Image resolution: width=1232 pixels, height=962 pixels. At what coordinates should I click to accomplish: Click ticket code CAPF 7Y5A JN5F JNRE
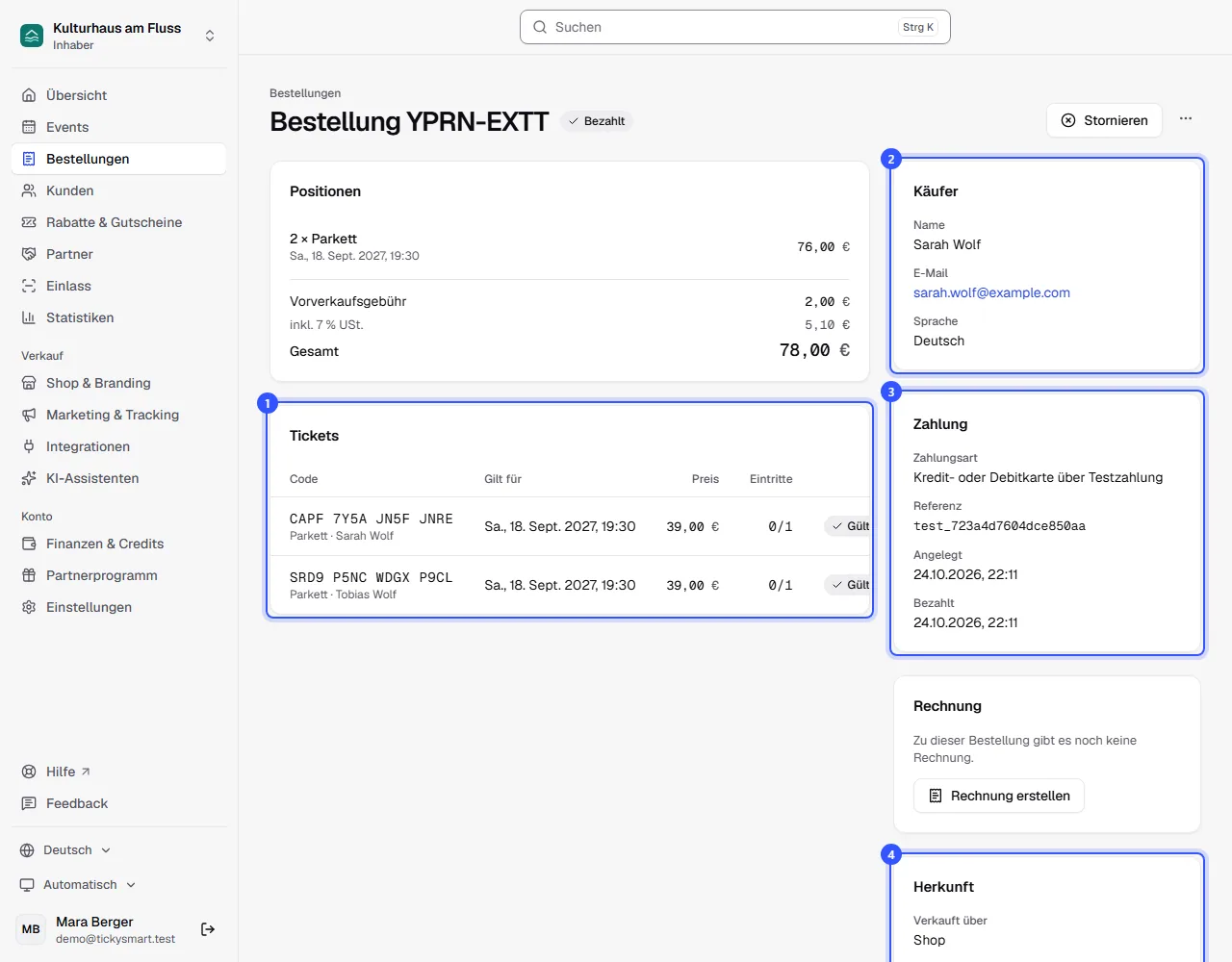tap(372, 519)
